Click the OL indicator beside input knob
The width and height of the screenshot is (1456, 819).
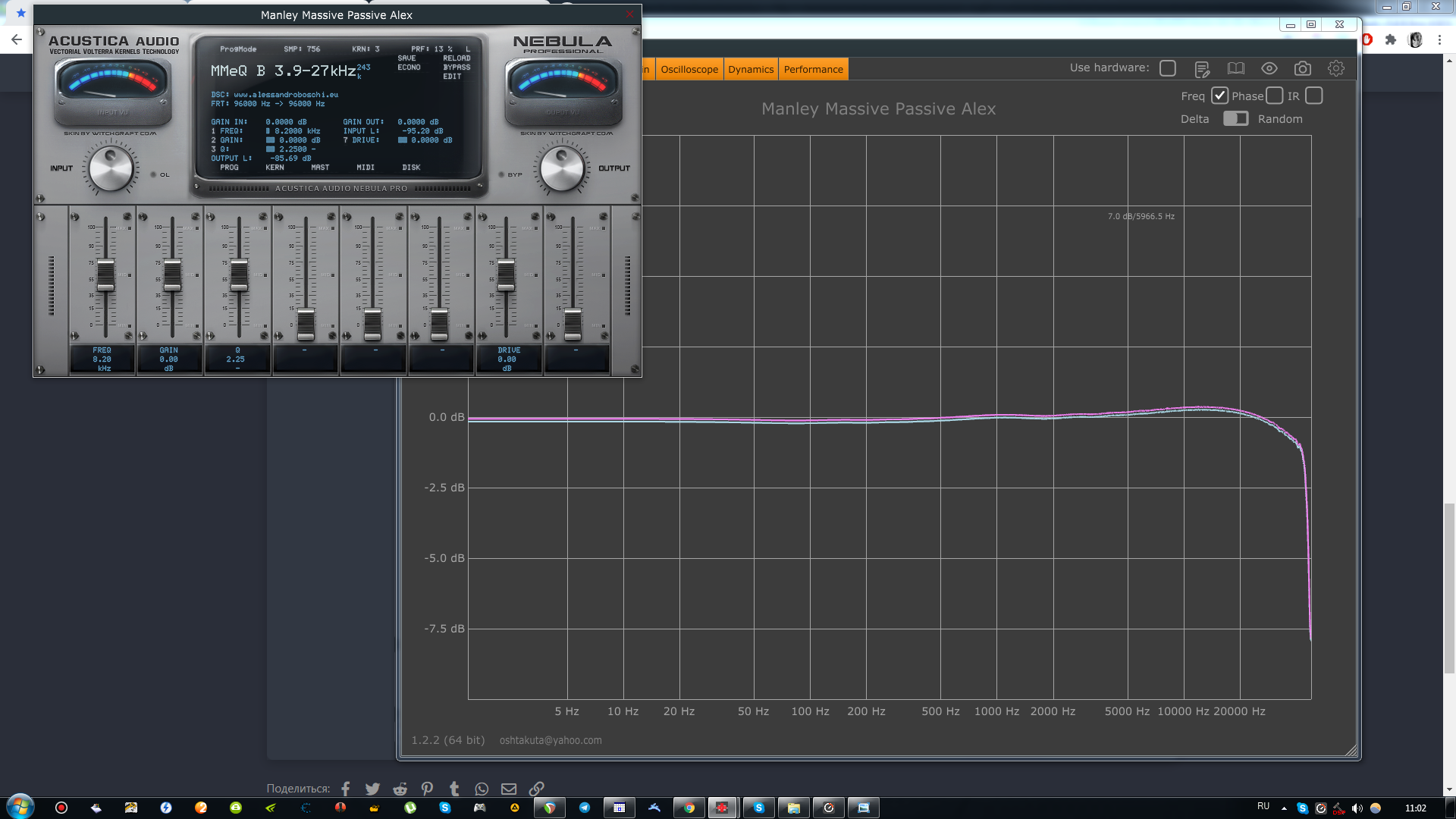153,174
